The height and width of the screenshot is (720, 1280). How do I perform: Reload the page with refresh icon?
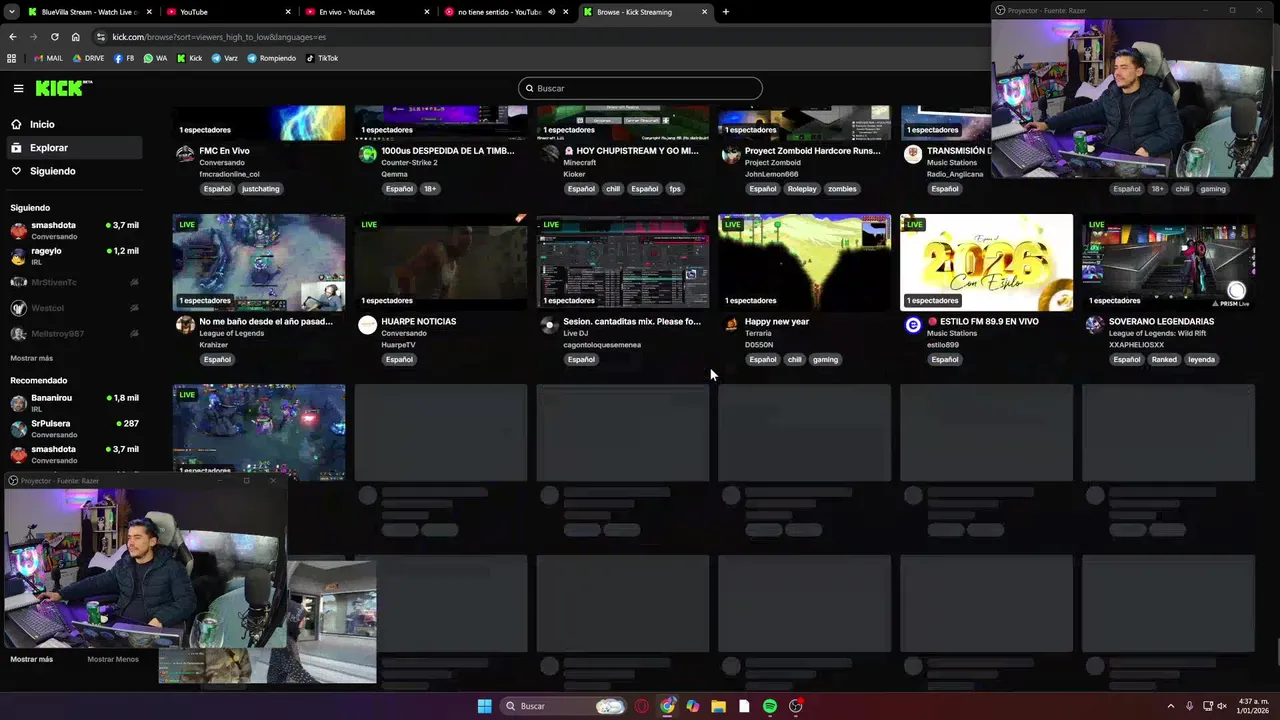(x=54, y=37)
